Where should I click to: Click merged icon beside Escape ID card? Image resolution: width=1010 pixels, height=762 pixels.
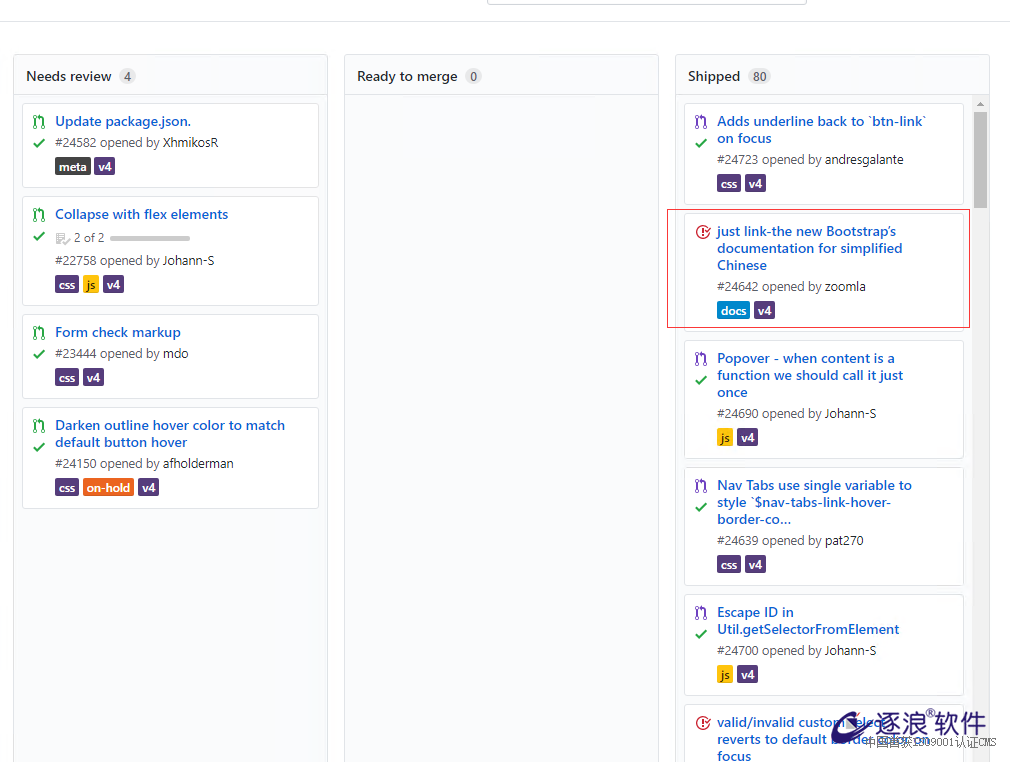(x=701, y=613)
